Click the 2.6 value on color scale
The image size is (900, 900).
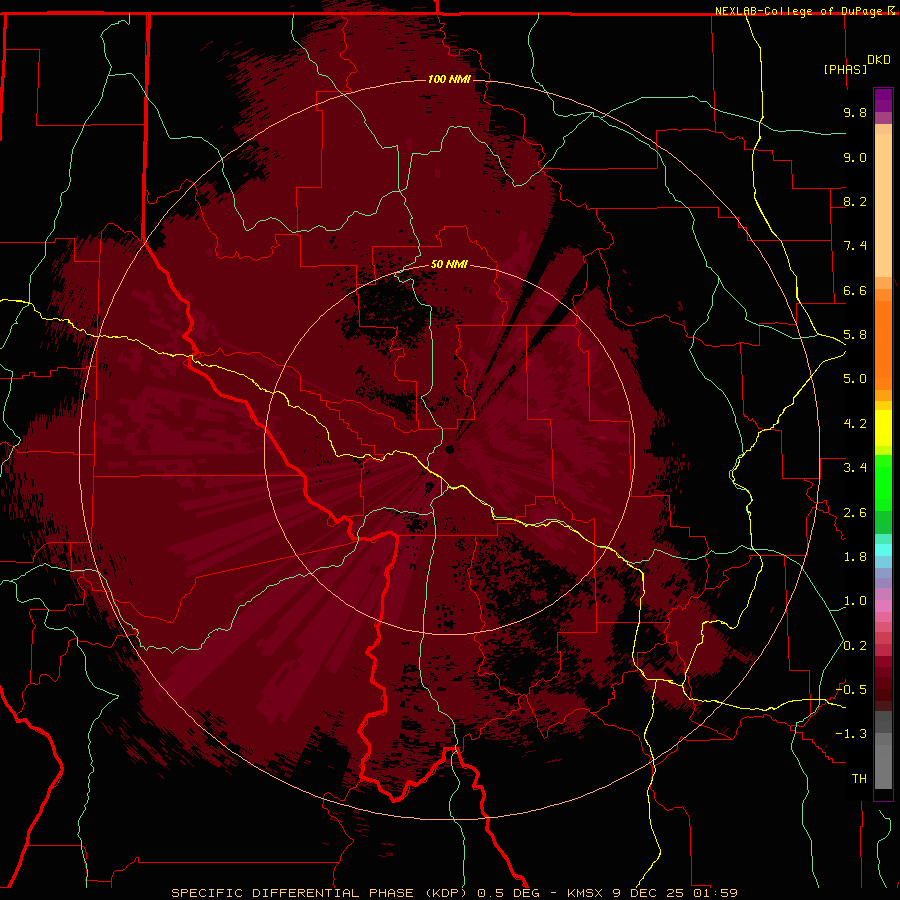(x=855, y=513)
